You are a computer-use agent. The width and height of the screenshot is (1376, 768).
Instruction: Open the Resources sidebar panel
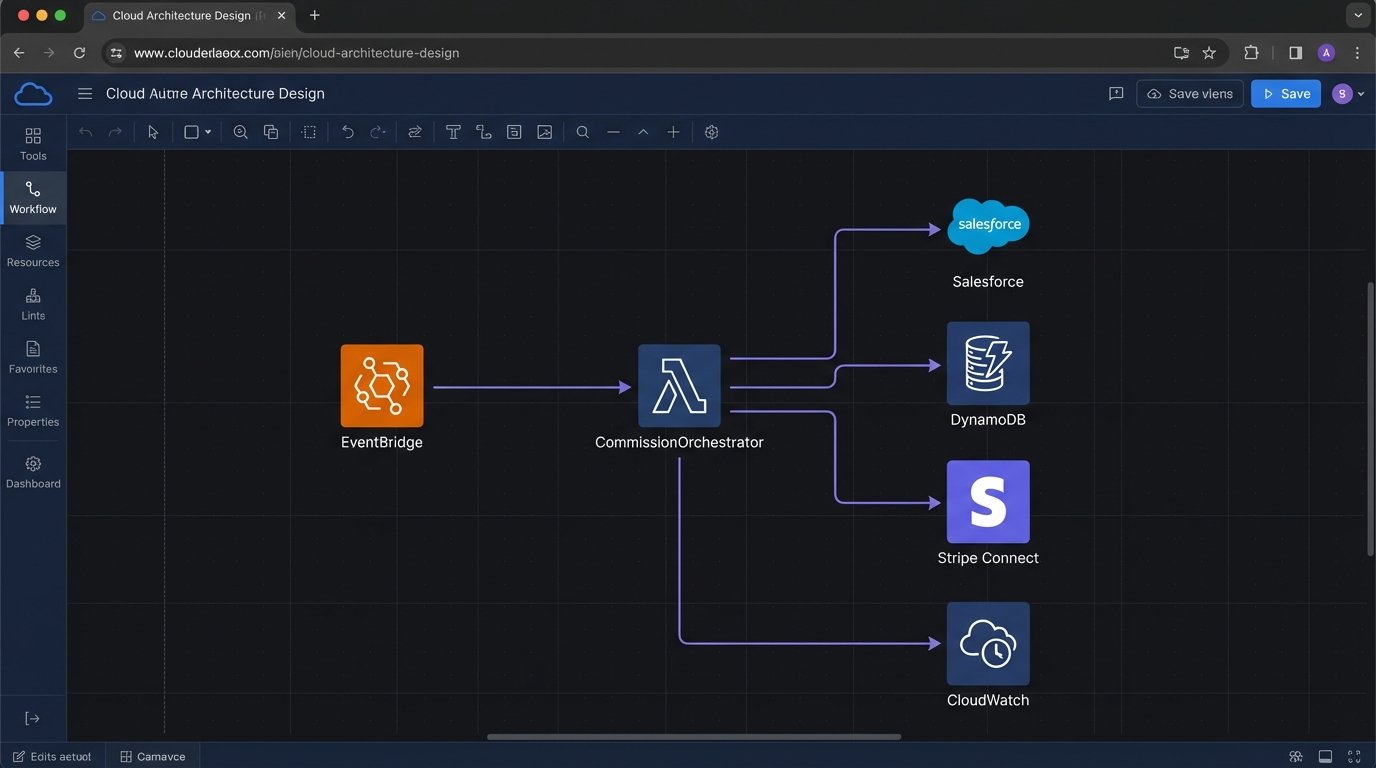33,250
